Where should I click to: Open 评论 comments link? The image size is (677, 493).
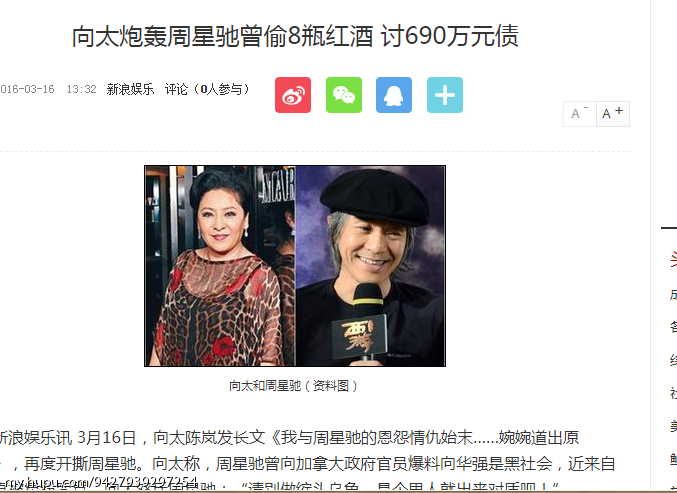[176, 89]
